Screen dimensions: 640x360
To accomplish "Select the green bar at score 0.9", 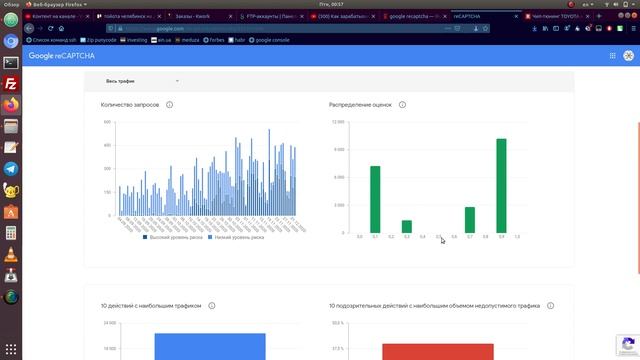I will click(501, 186).
